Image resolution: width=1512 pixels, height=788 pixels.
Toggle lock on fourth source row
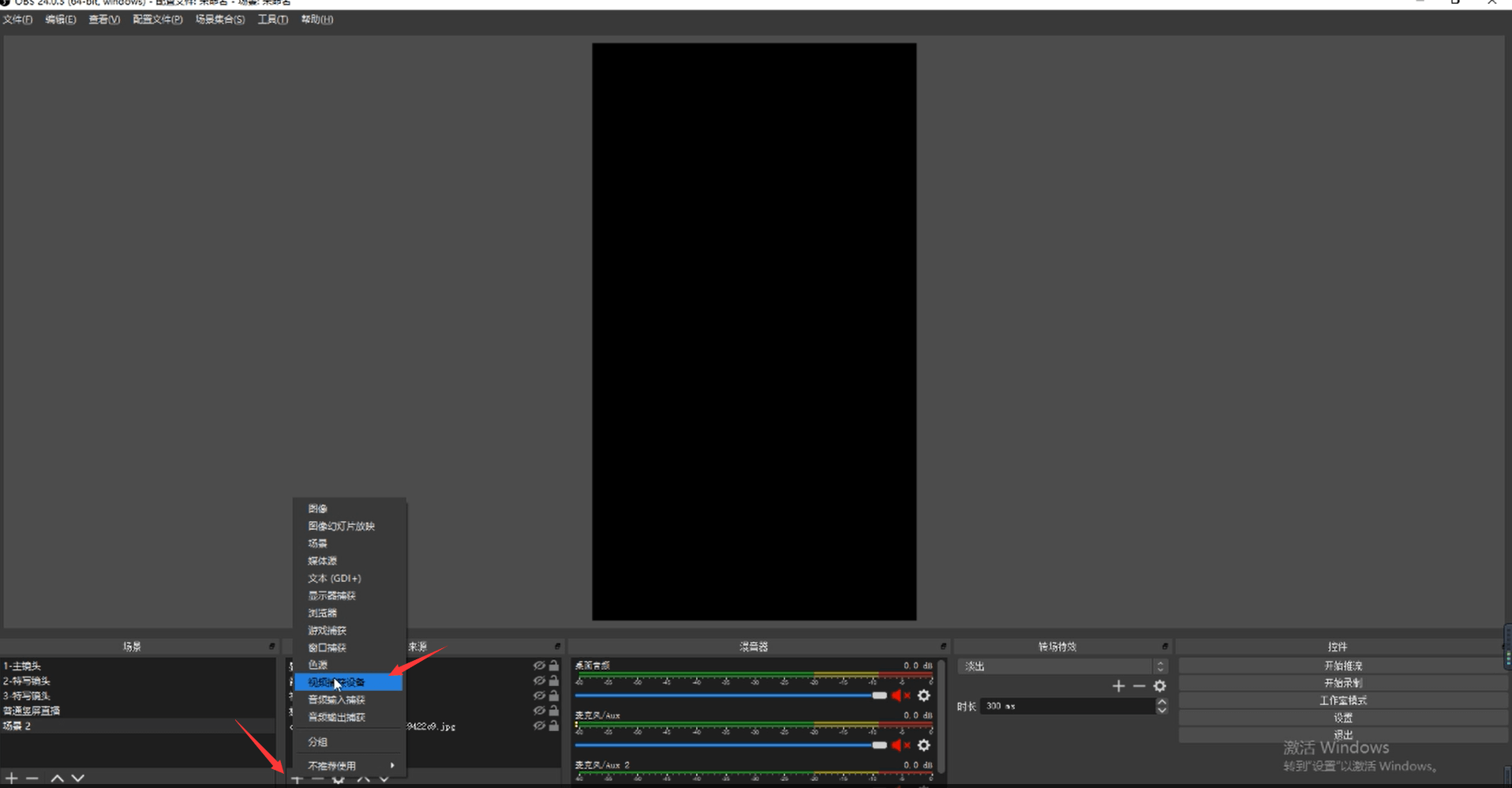[x=554, y=711]
